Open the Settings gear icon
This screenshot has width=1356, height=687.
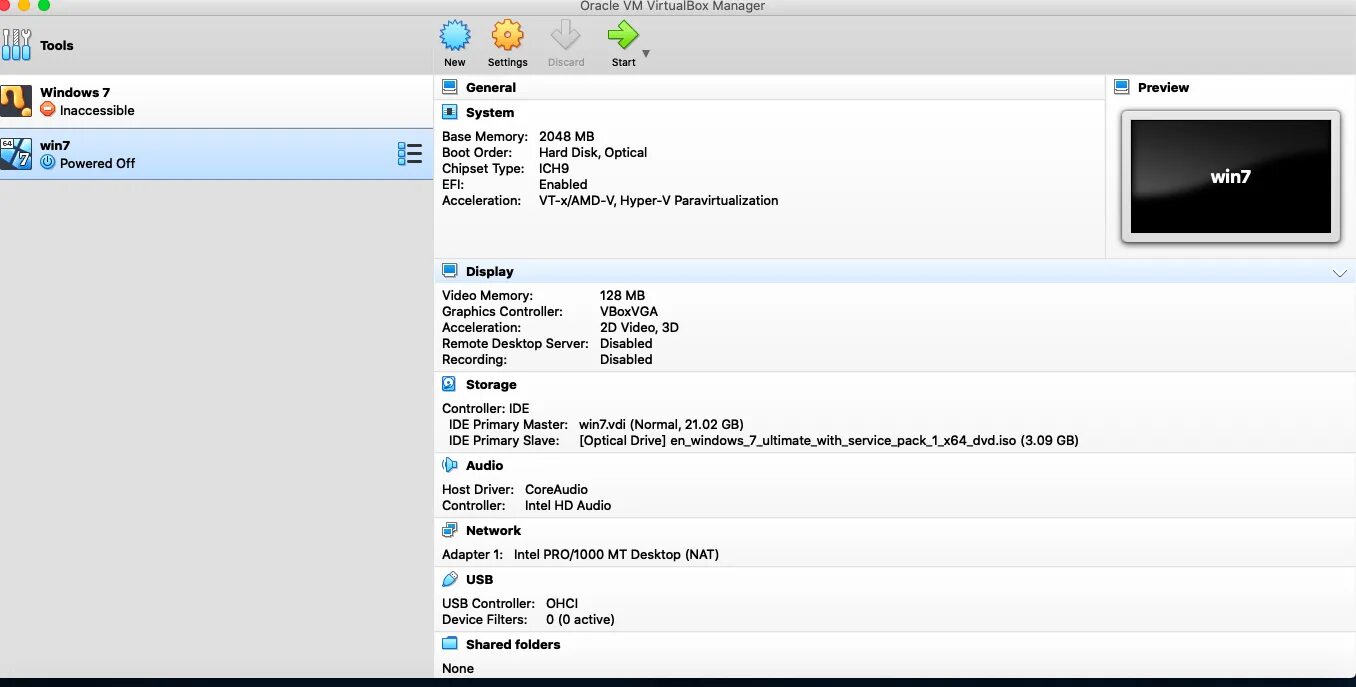(x=507, y=36)
